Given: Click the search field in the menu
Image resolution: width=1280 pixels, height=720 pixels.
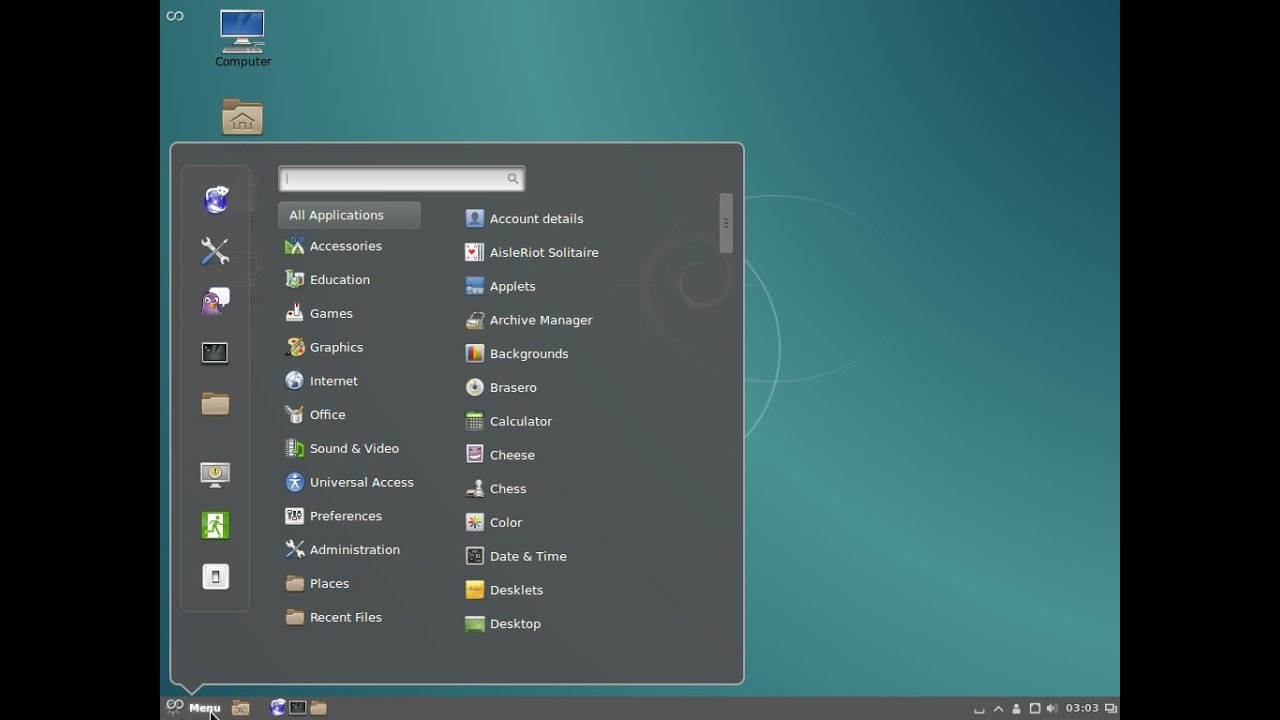Looking at the screenshot, I should (402, 179).
